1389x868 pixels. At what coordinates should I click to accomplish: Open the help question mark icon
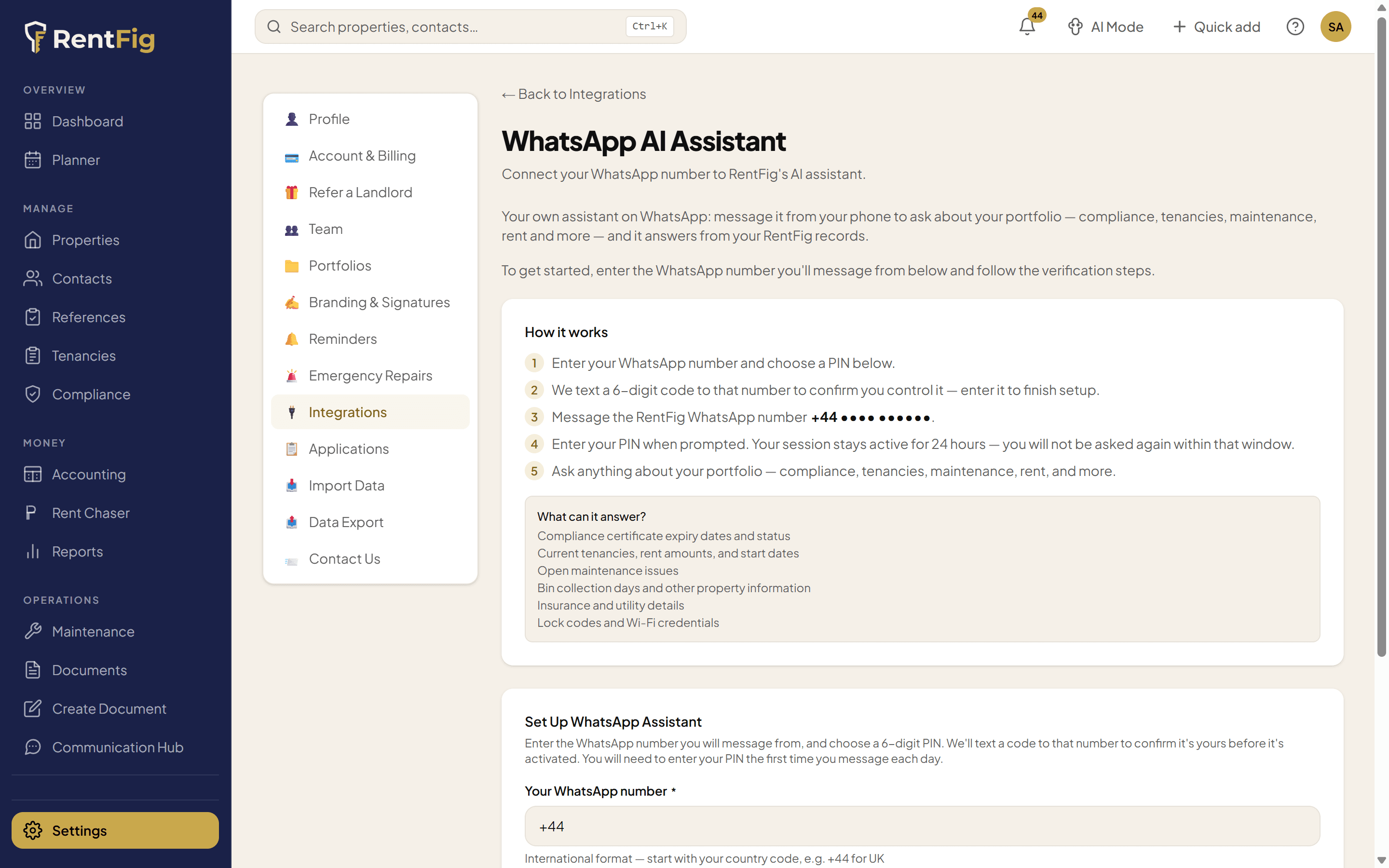tap(1295, 27)
